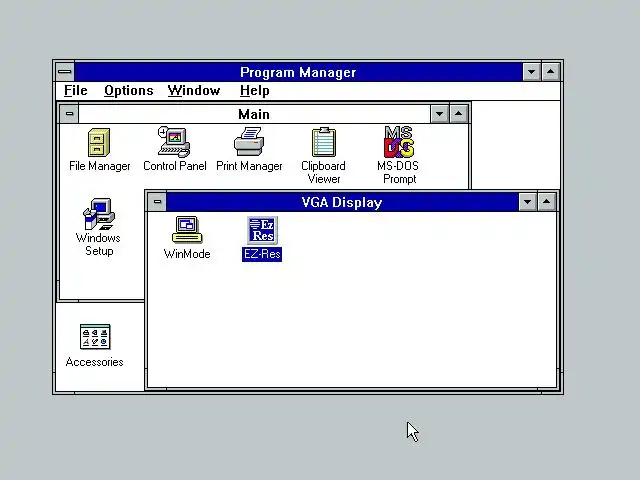Click the VGA Display title bar
The height and width of the screenshot is (480, 640).
(x=342, y=202)
